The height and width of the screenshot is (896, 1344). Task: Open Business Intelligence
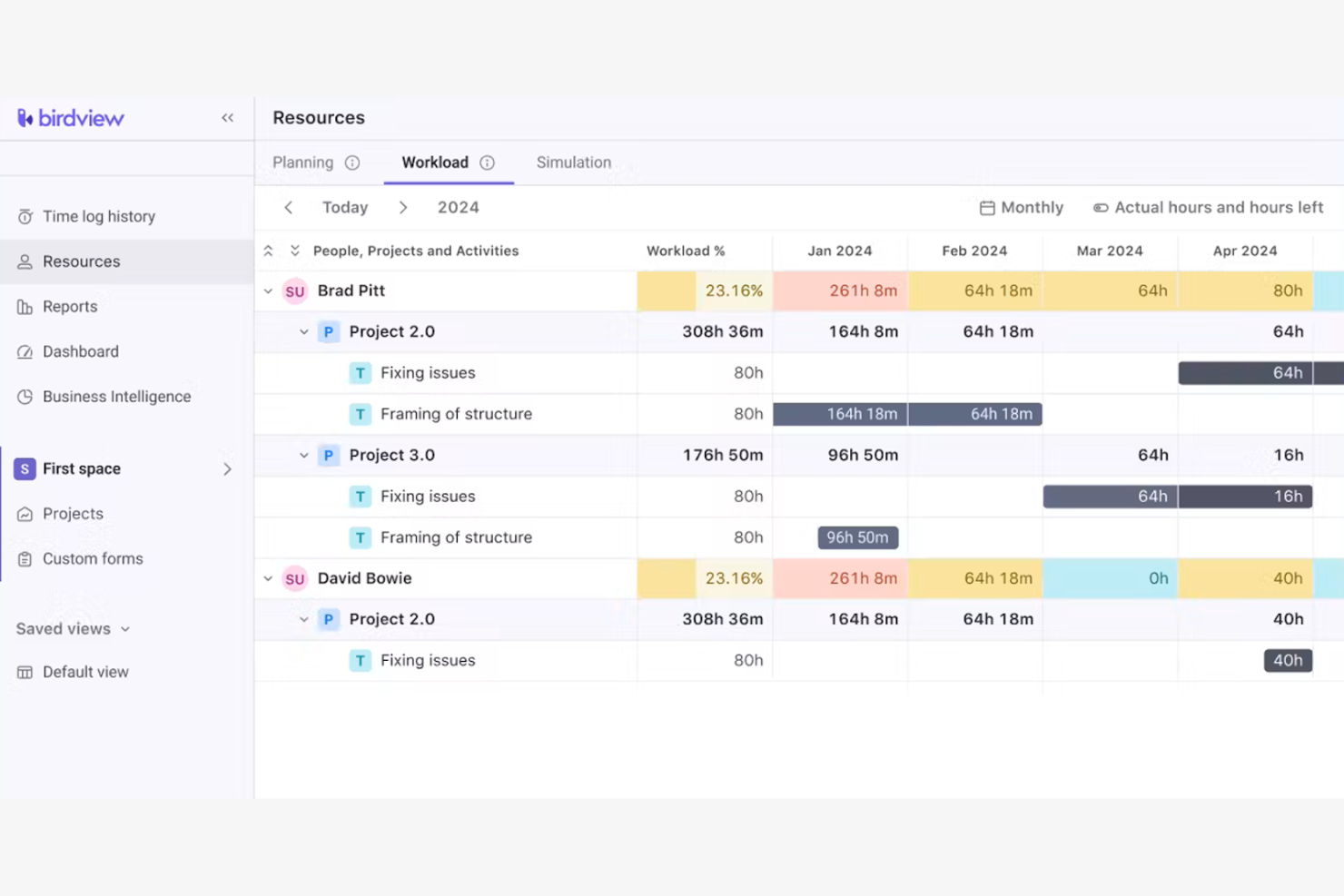tap(116, 397)
